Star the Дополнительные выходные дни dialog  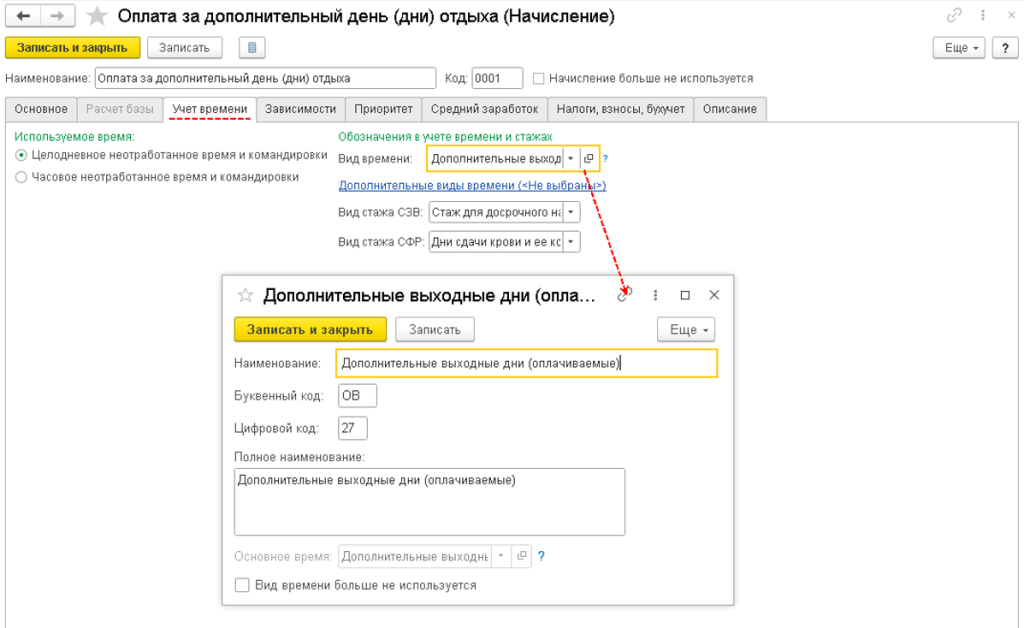(x=244, y=295)
